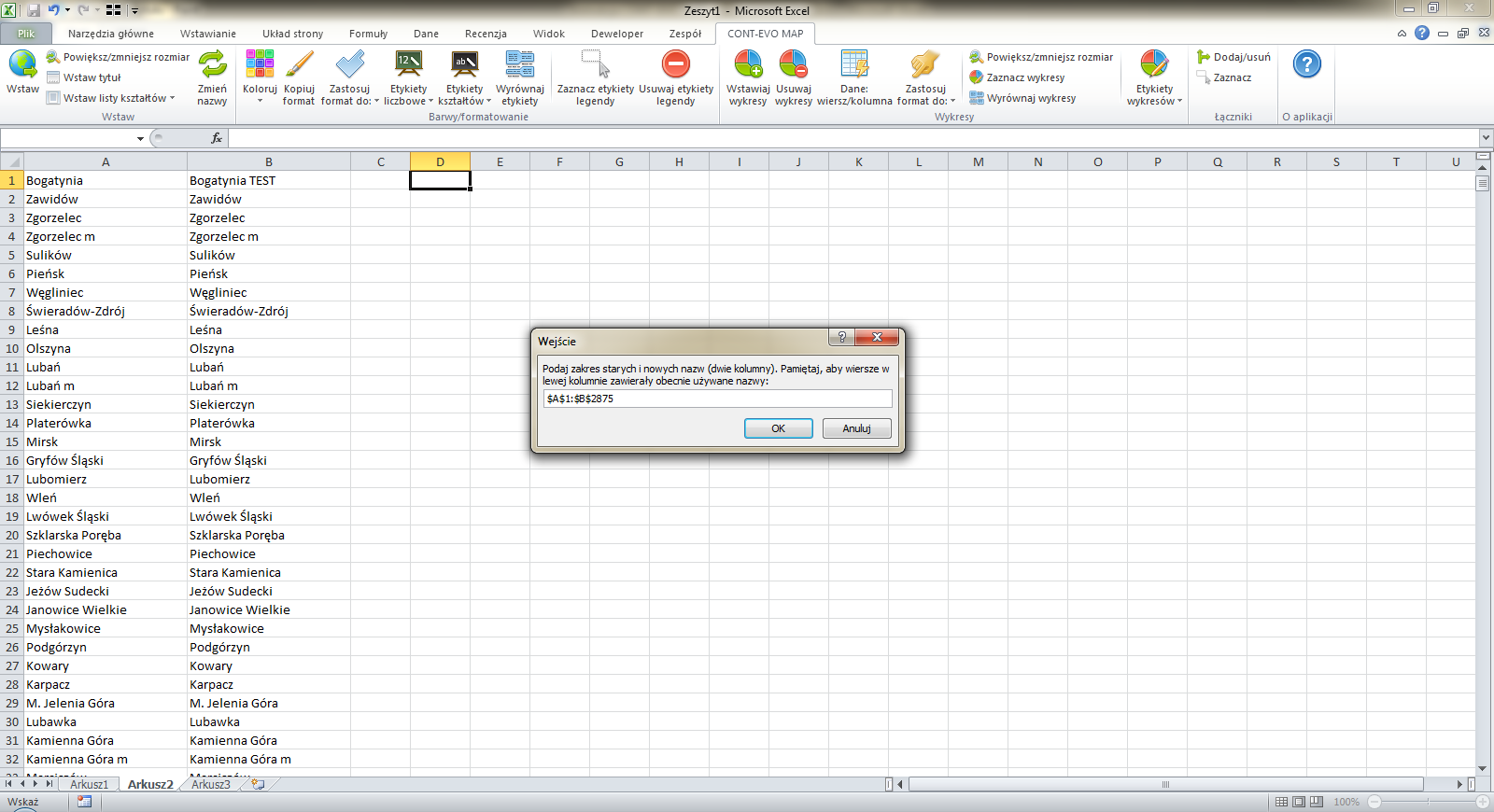The height and width of the screenshot is (812, 1494).
Task: Open Name Box dropdown arrow
Action: [x=140, y=138]
